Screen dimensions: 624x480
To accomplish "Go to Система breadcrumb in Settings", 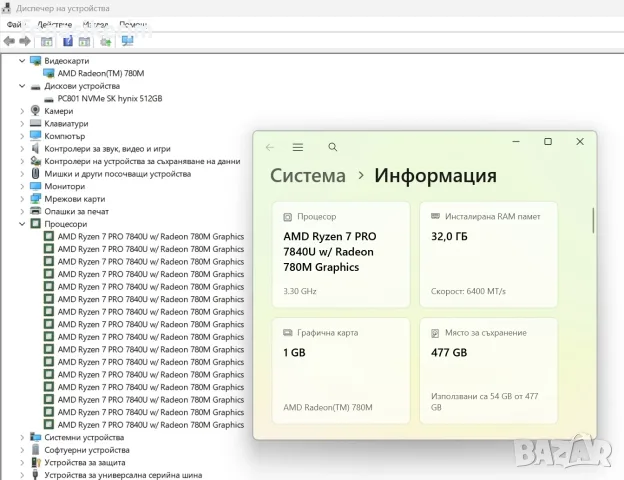I will [308, 176].
